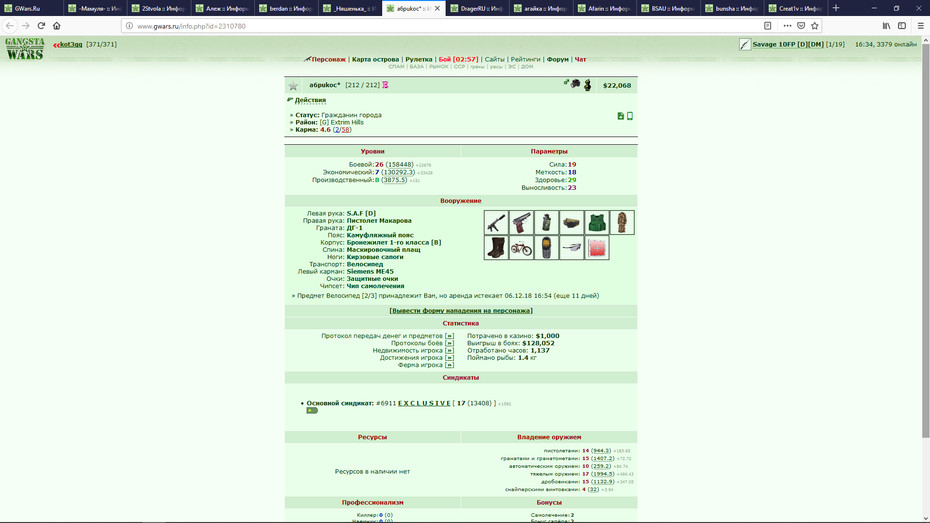Click the pink syndicate badge beside [212 / 212]

pos(385,85)
